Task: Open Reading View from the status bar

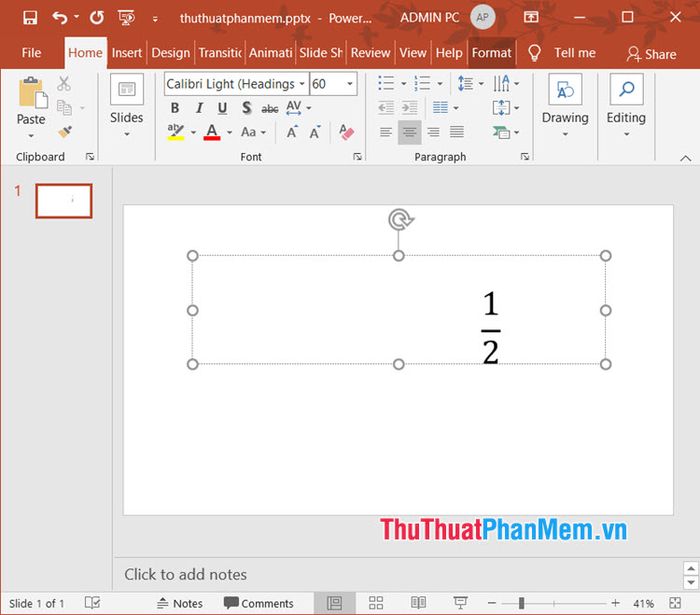Action: [416, 603]
